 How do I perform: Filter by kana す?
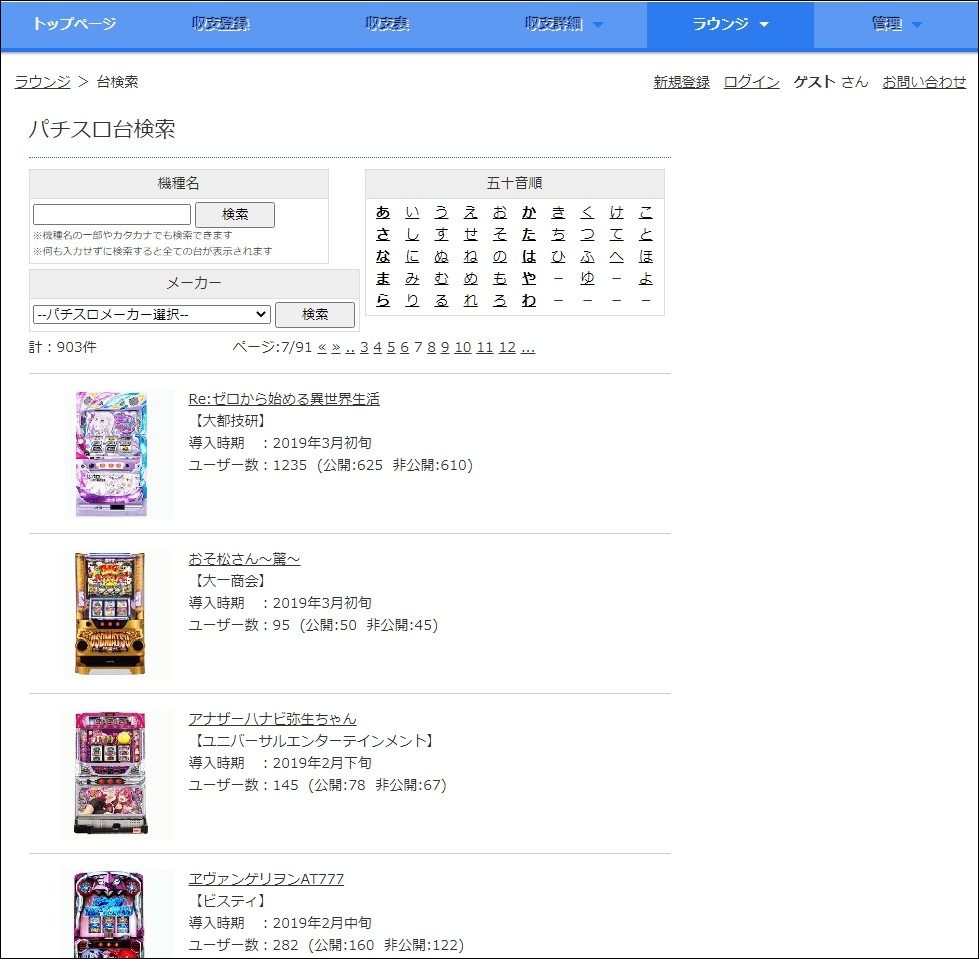(441, 234)
